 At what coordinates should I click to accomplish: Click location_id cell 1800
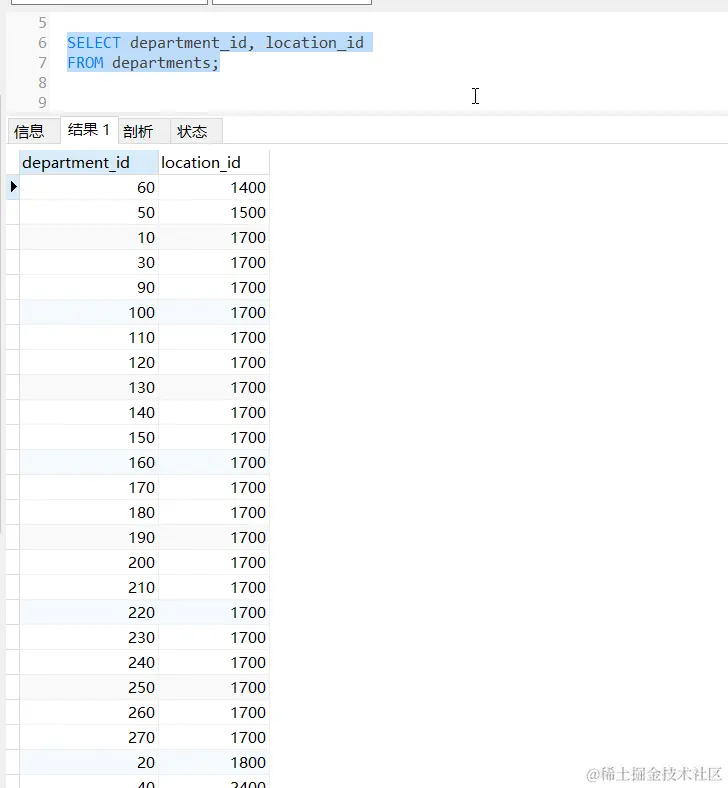coord(214,762)
